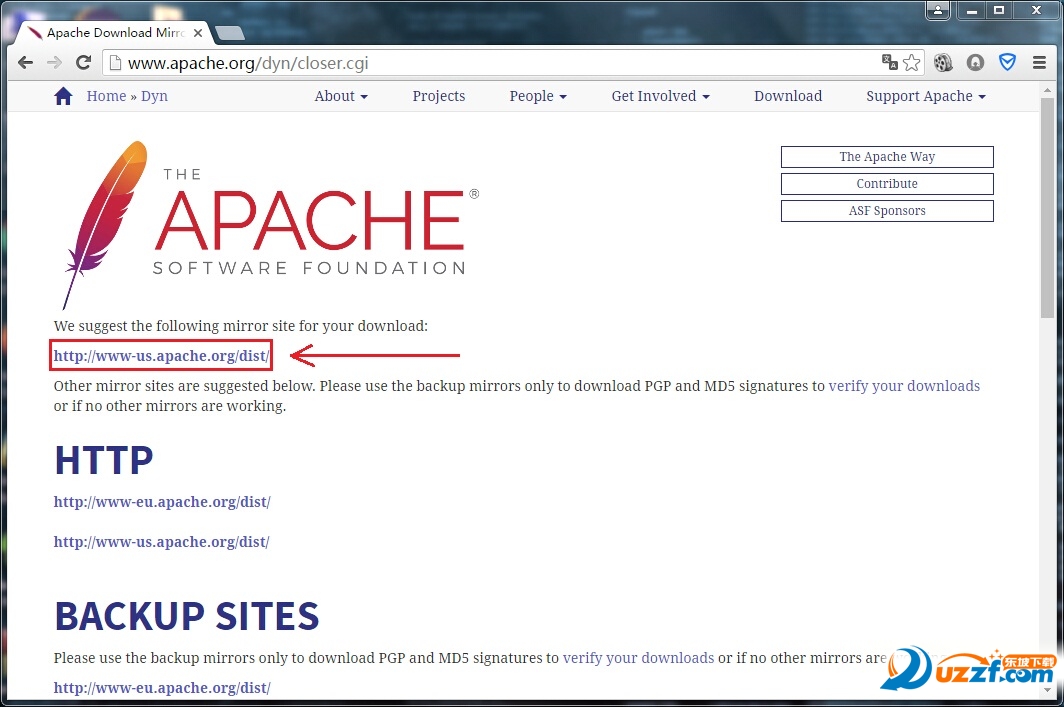Image resolution: width=1064 pixels, height=707 pixels.
Task: Expand the People dropdown menu
Action: point(538,96)
